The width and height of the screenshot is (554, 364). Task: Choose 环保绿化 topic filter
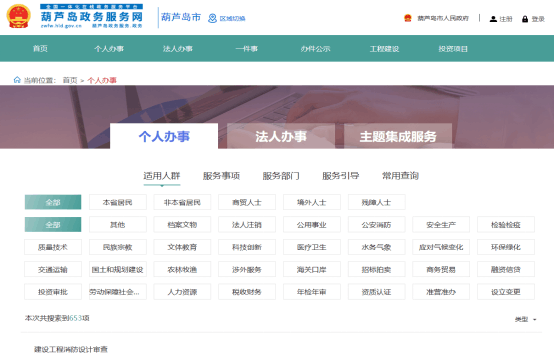pyautogui.click(x=506, y=247)
